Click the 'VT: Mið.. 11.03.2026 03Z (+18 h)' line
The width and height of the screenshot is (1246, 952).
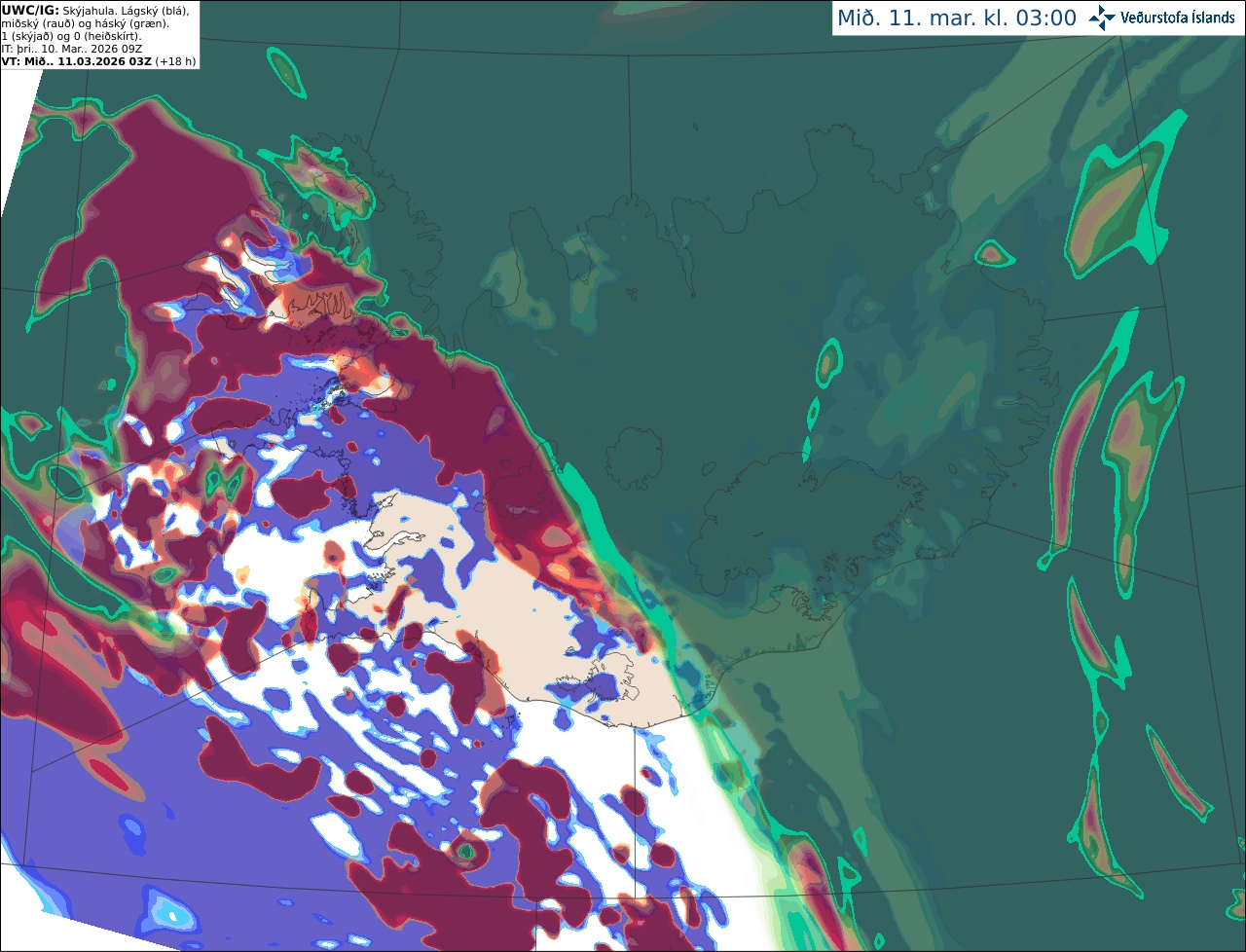98,61
